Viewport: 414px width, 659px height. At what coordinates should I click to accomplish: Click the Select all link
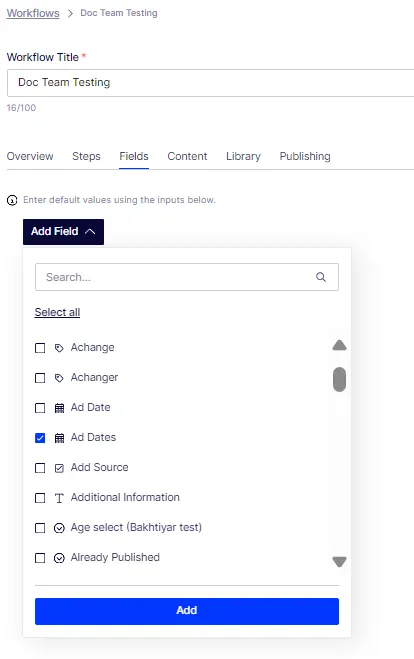(57, 312)
